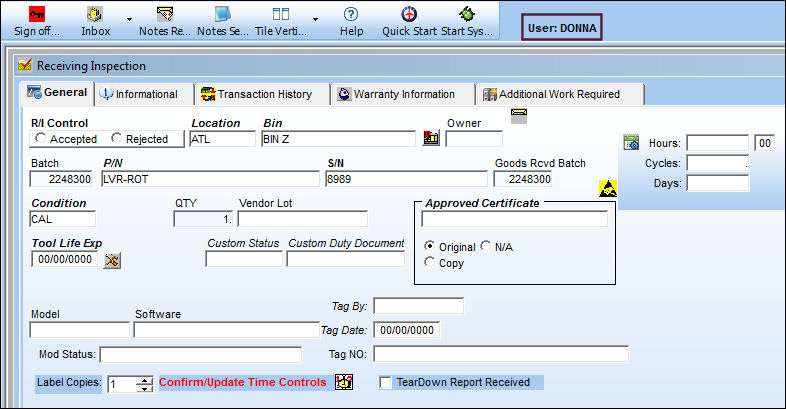Select the Copy certificate radio button
786x409 pixels.
click(429, 262)
